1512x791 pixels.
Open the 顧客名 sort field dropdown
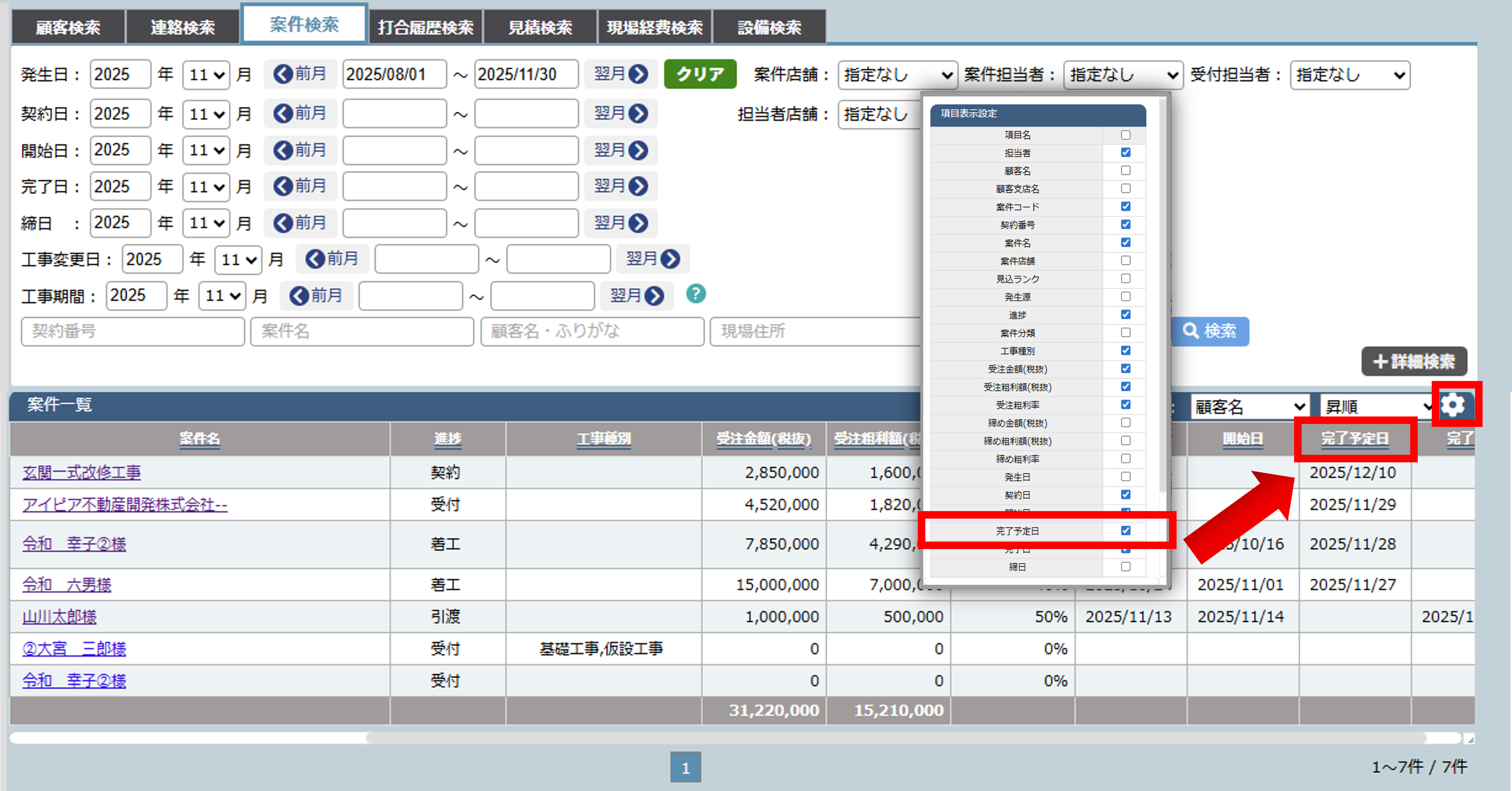click(x=1250, y=407)
